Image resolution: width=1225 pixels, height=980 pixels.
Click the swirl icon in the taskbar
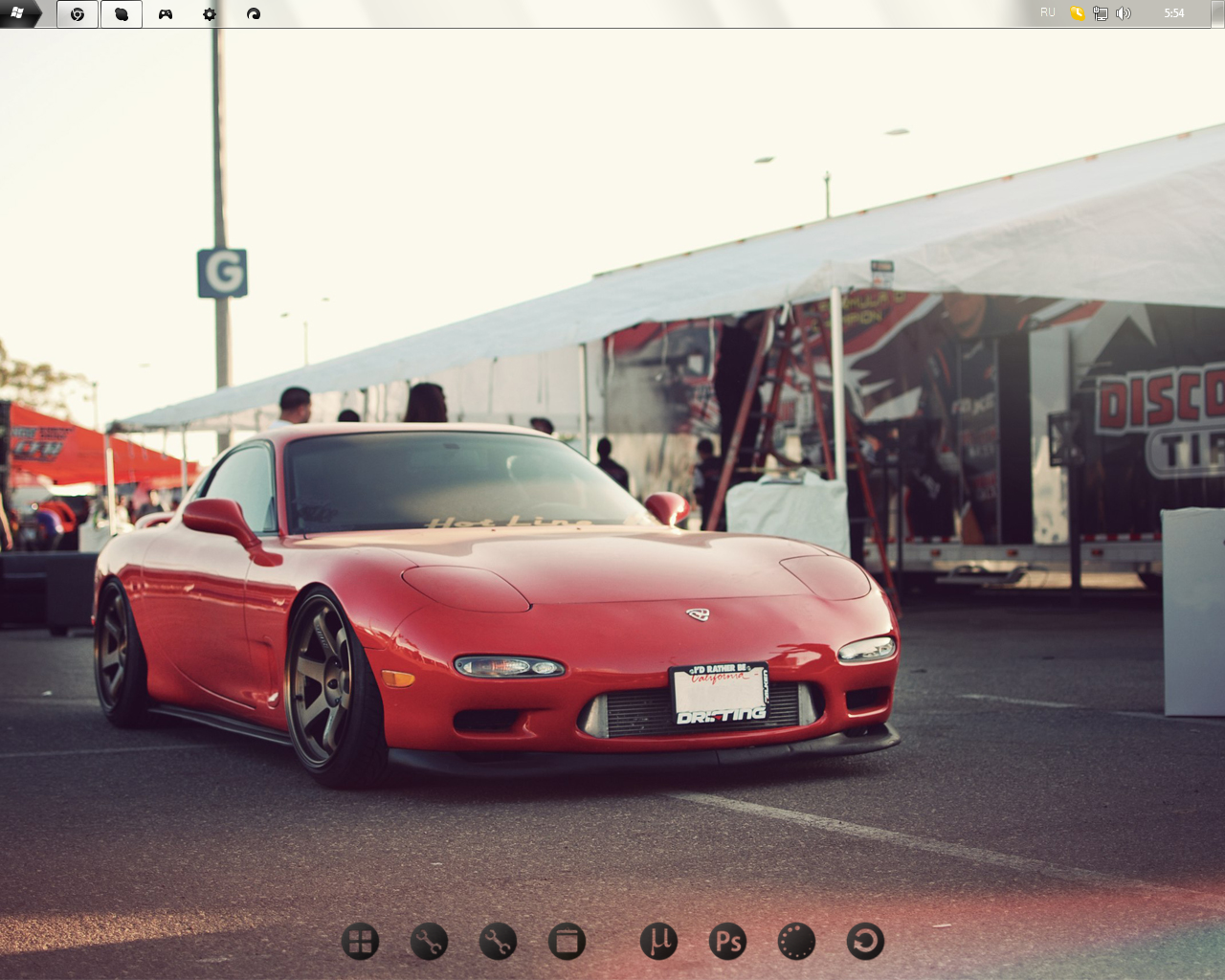[x=254, y=14]
